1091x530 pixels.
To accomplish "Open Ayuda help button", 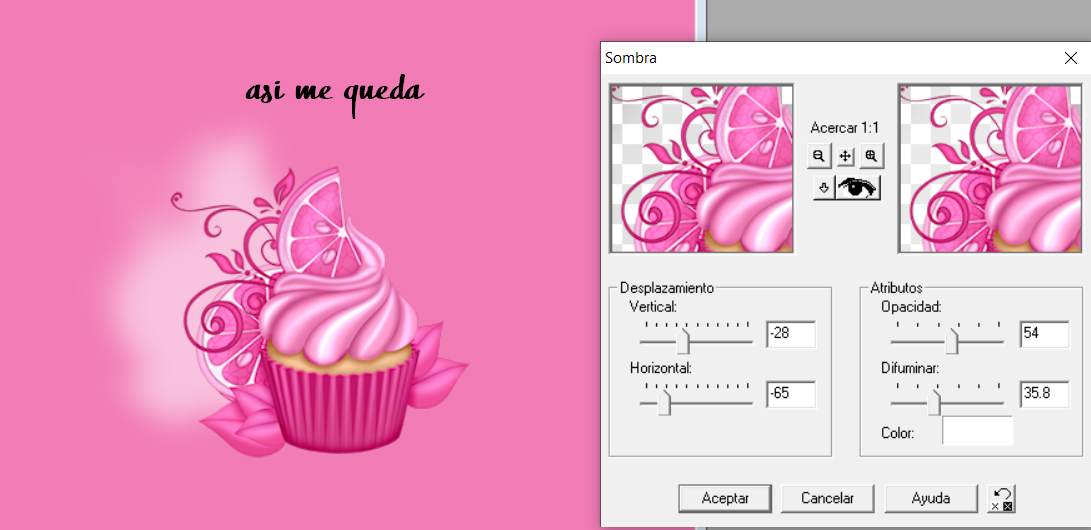I will 930,499.
